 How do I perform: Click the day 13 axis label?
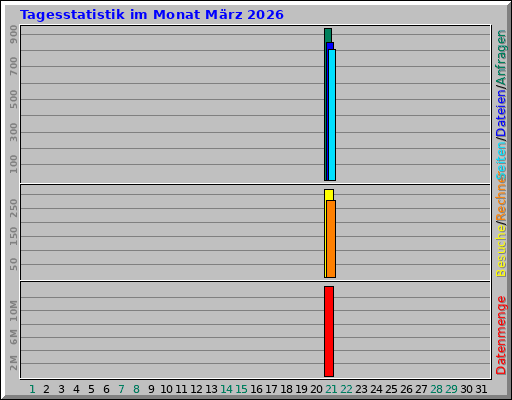coord(211,389)
